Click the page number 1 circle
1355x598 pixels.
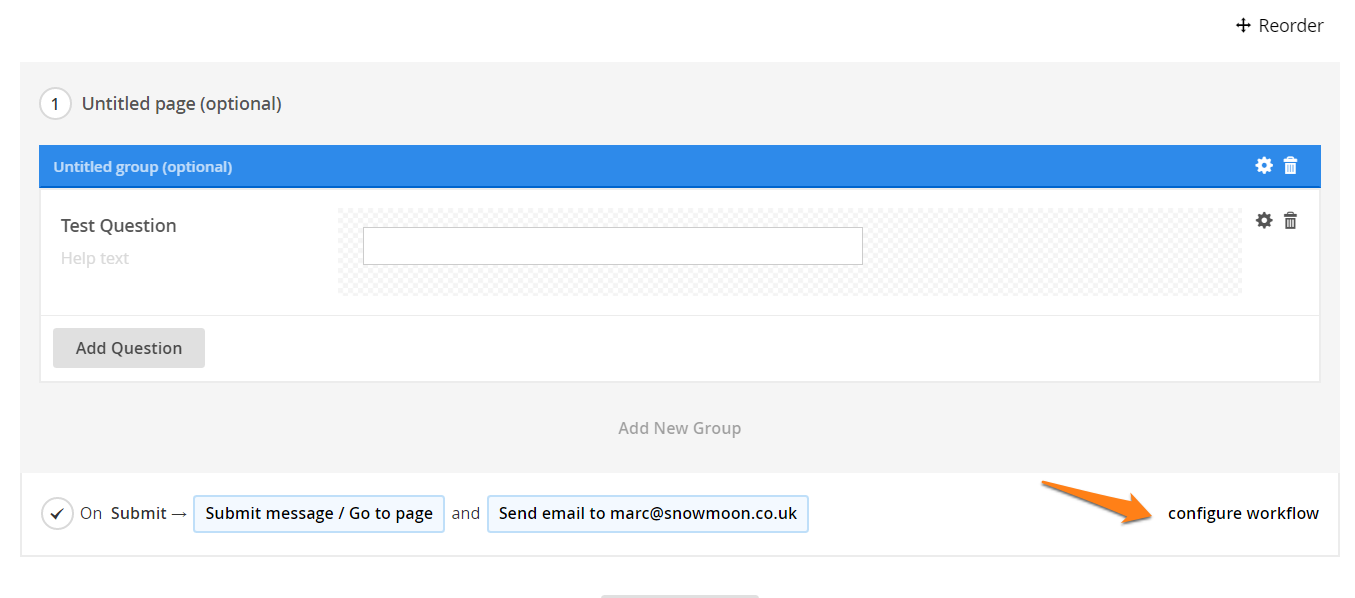[x=55, y=104]
